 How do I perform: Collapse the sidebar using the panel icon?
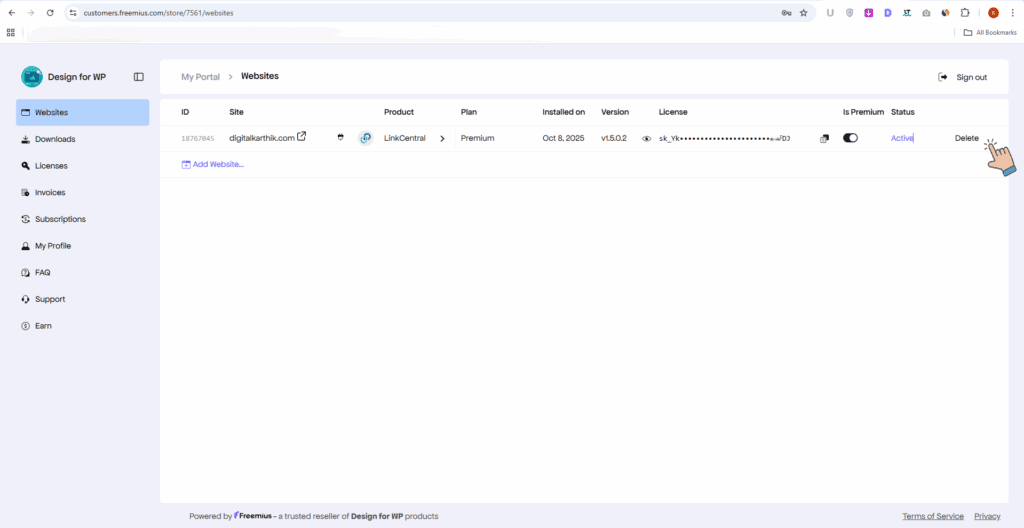tap(138, 77)
